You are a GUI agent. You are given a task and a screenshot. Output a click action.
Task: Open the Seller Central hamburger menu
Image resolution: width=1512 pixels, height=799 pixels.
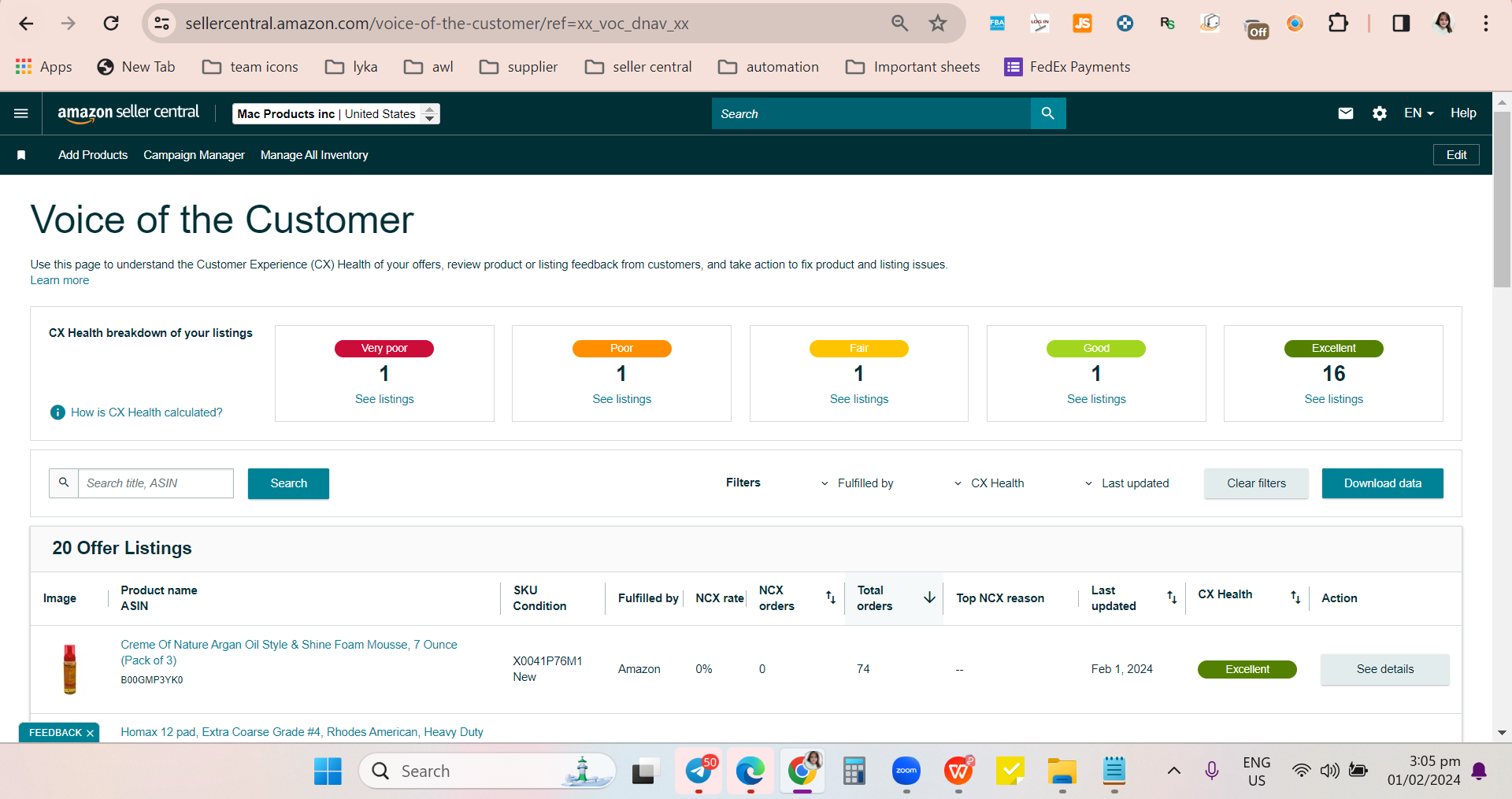21,113
